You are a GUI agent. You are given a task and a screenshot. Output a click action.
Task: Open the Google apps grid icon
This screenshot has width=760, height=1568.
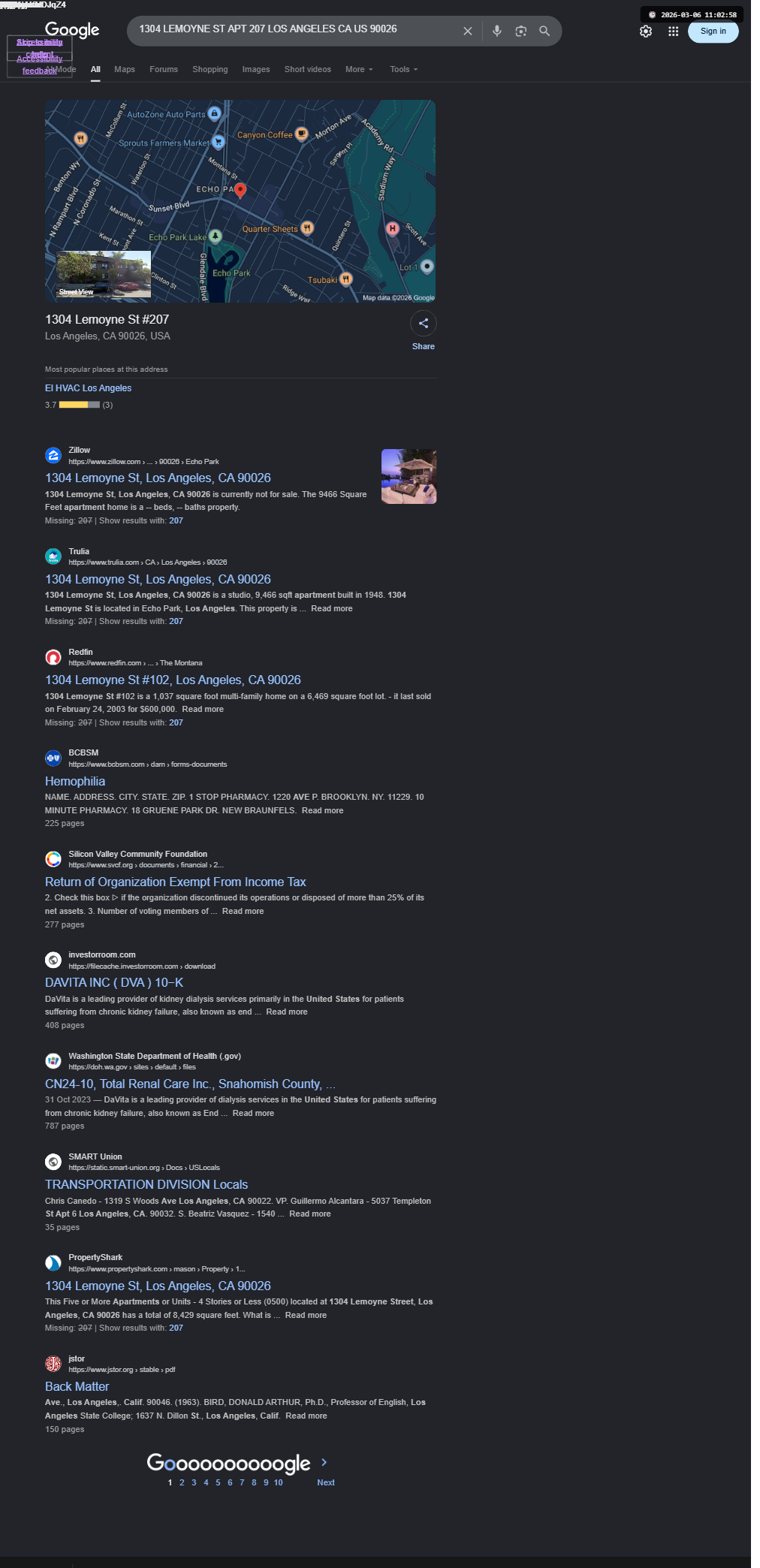point(674,32)
